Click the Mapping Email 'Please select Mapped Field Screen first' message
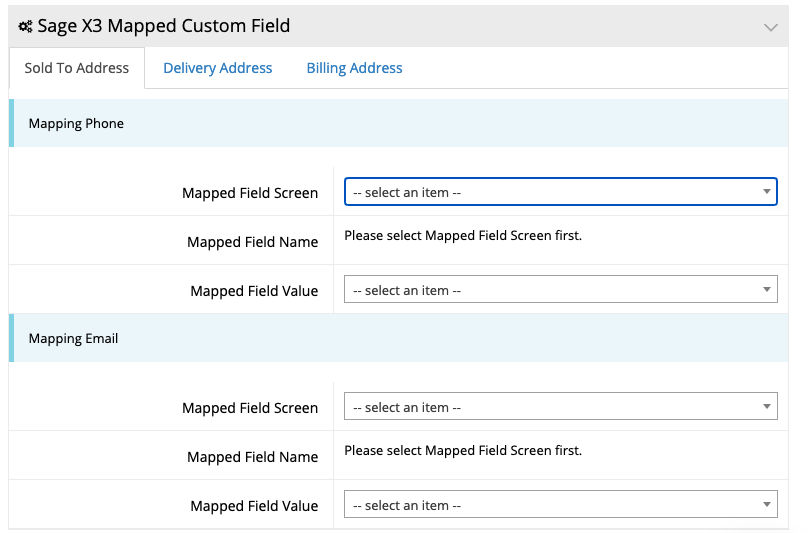 click(x=463, y=451)
